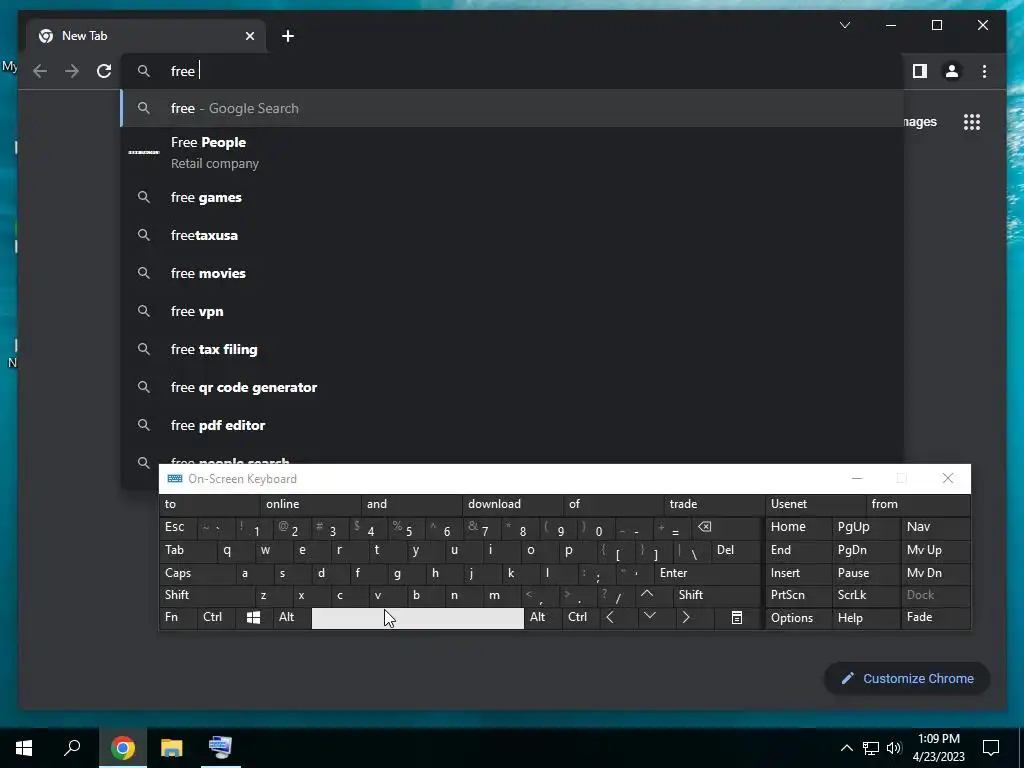This screenshot has height=768, width=1024.
Task: Tap the 'trade' word prediction
Action: (714, 504)
